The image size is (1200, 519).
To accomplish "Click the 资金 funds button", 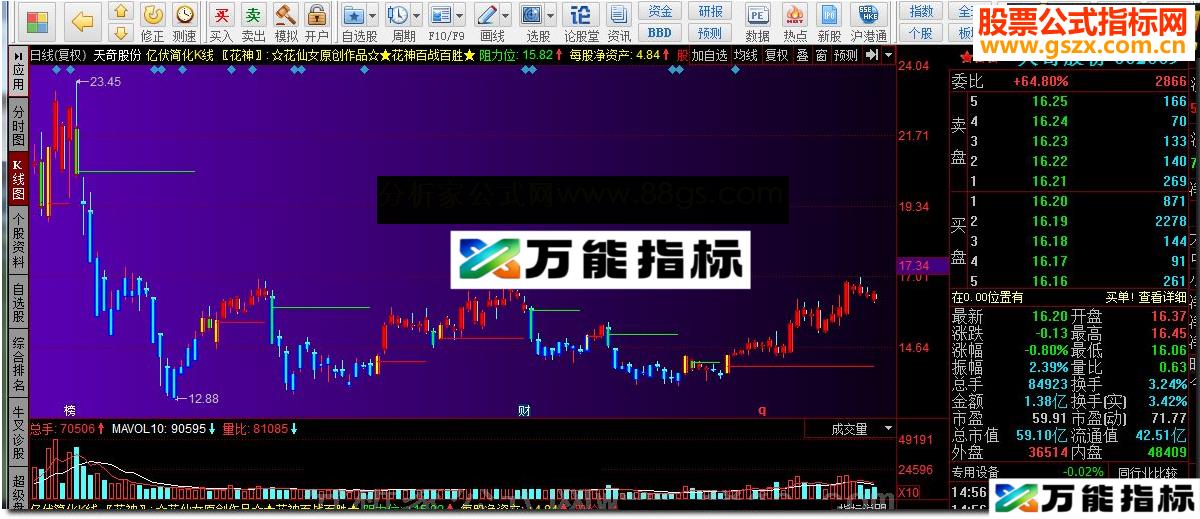I will coord(660,11).
